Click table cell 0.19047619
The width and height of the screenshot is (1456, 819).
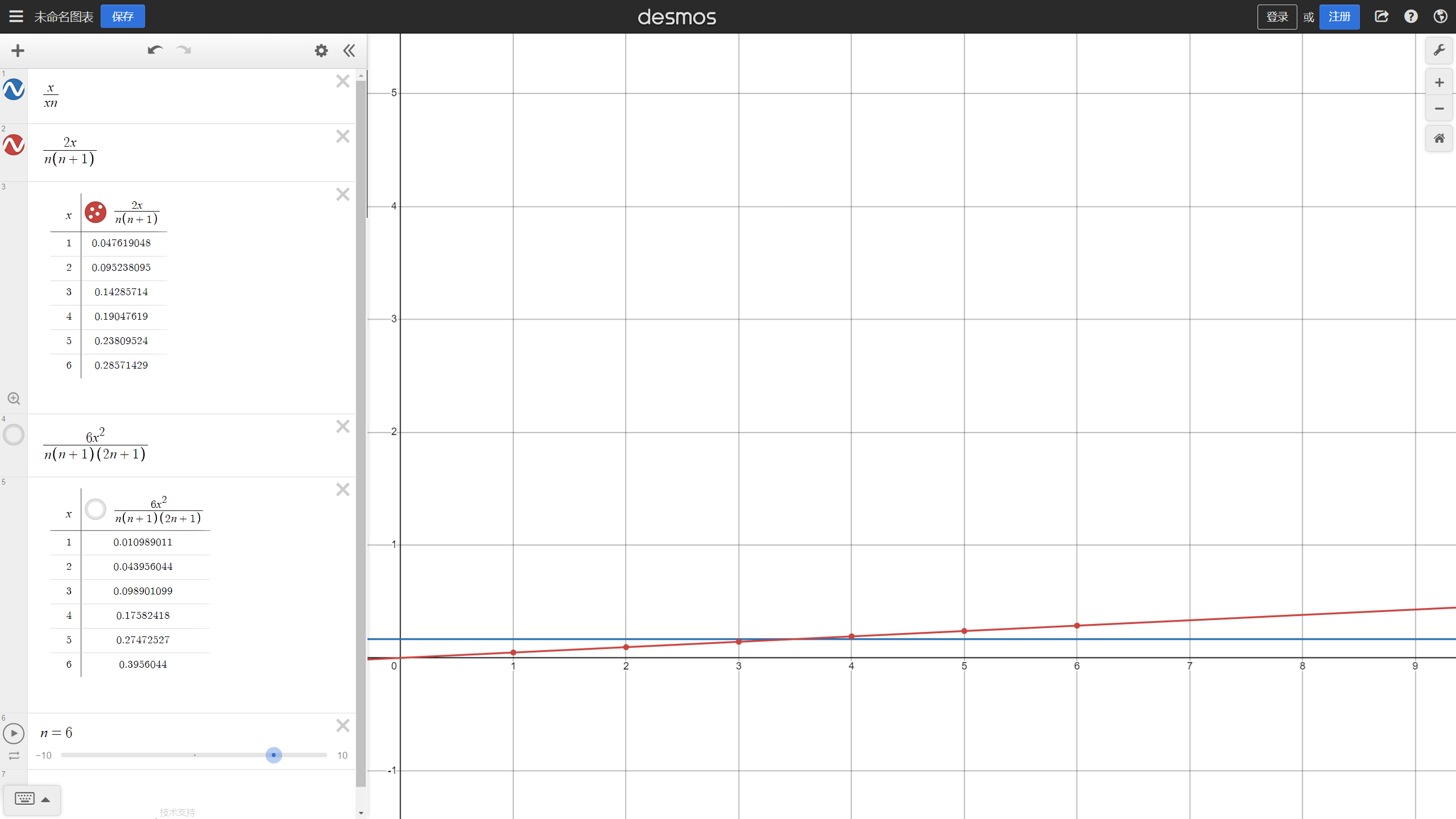tap(121, 316)
